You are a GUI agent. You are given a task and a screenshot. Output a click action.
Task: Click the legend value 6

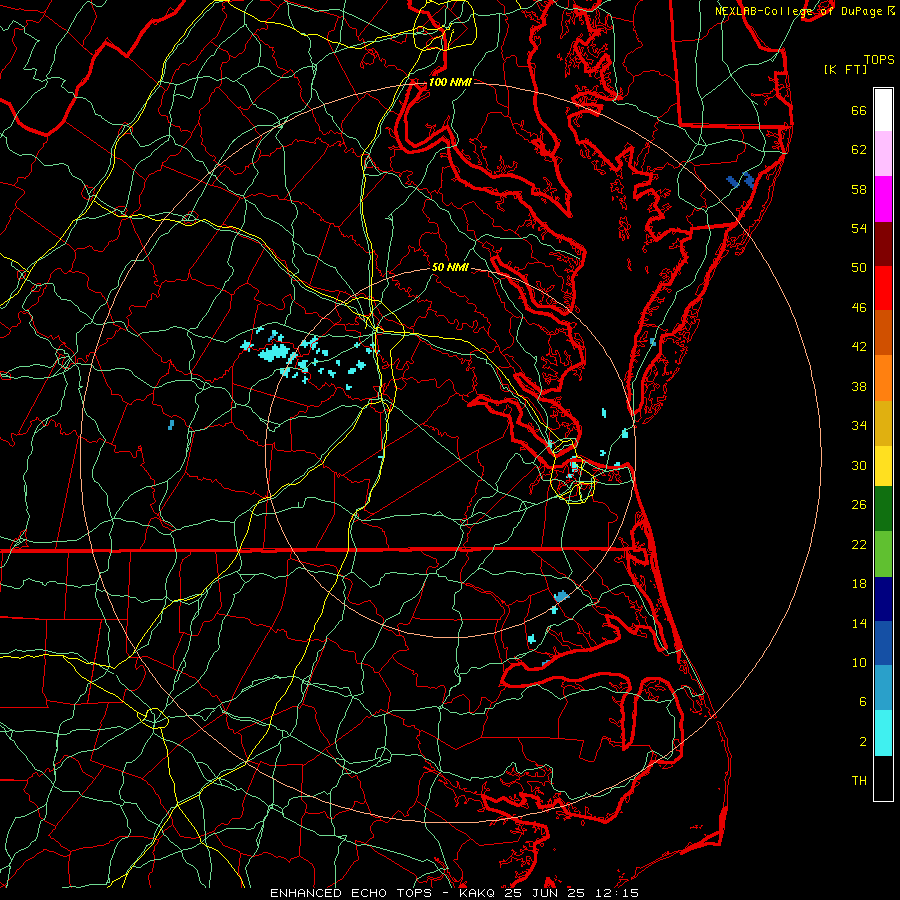(x=863, y=701)
